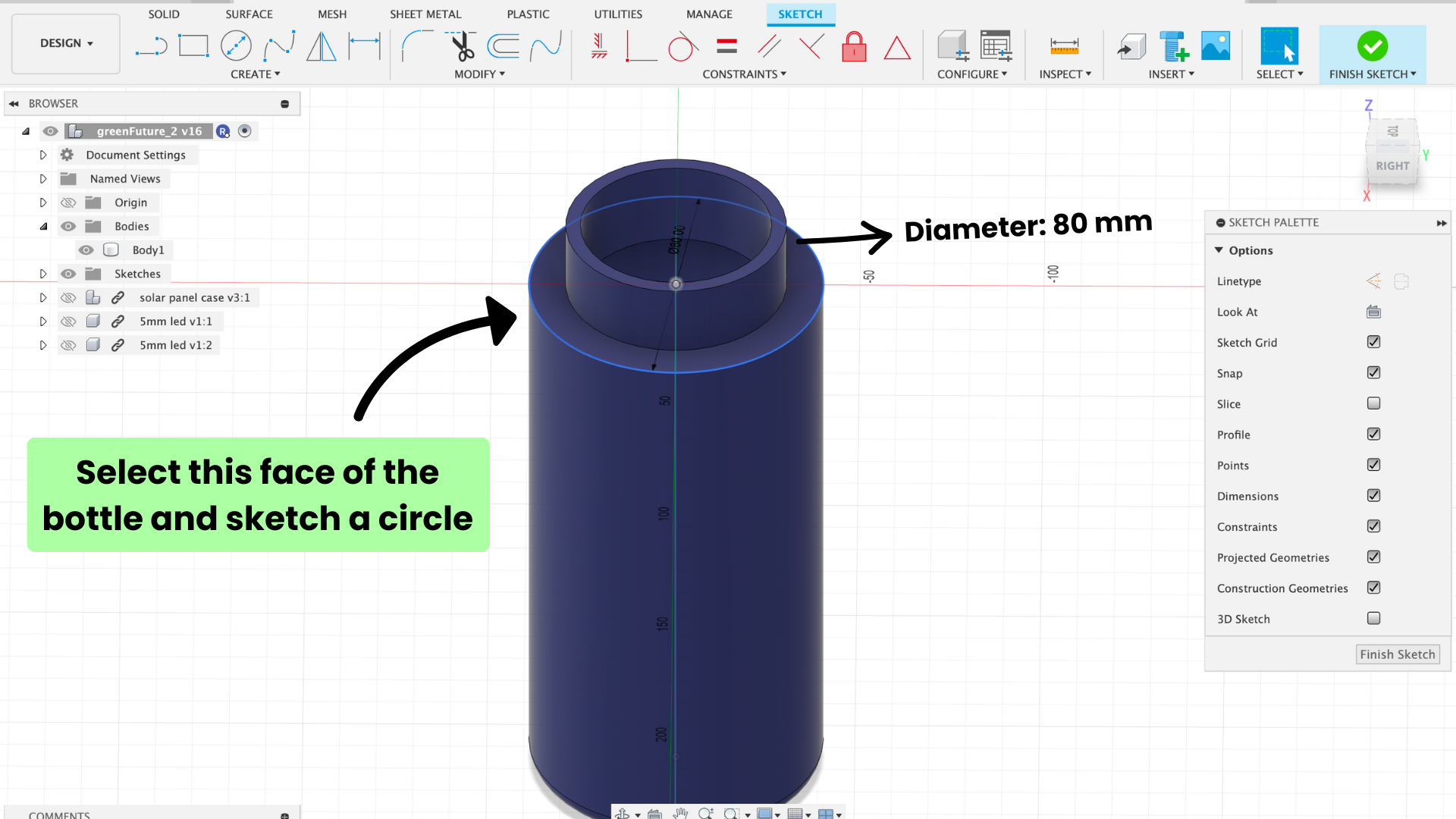Image resolution: width=1456 pixels, height=819 pixels.
Task: Open the MODIFY dropdown menu
Action: click(x=479, y=74)
